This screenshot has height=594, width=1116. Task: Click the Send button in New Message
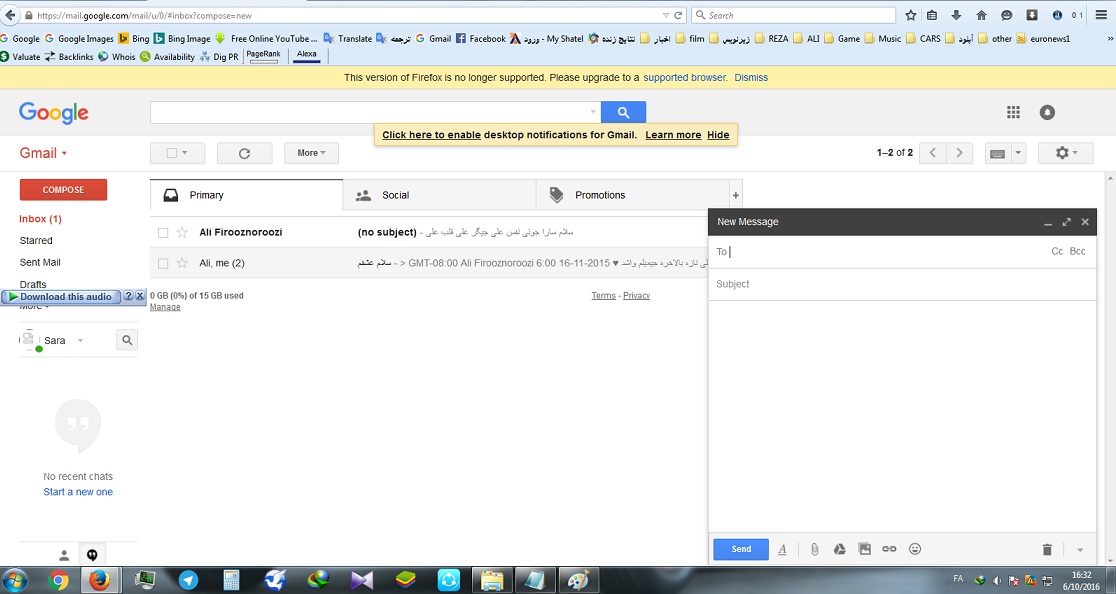pyautogui.click(x=740, y=549)
